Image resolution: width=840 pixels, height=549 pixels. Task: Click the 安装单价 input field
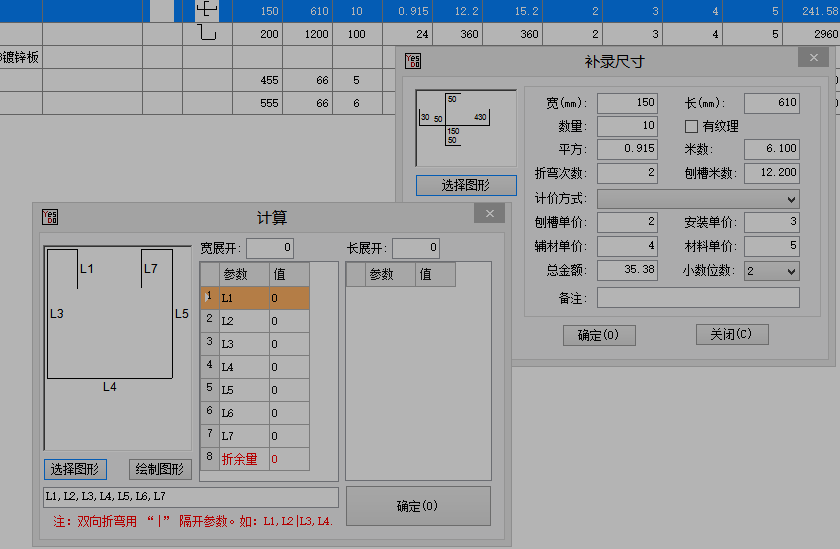pyautogui.click(x=771, y=222)
